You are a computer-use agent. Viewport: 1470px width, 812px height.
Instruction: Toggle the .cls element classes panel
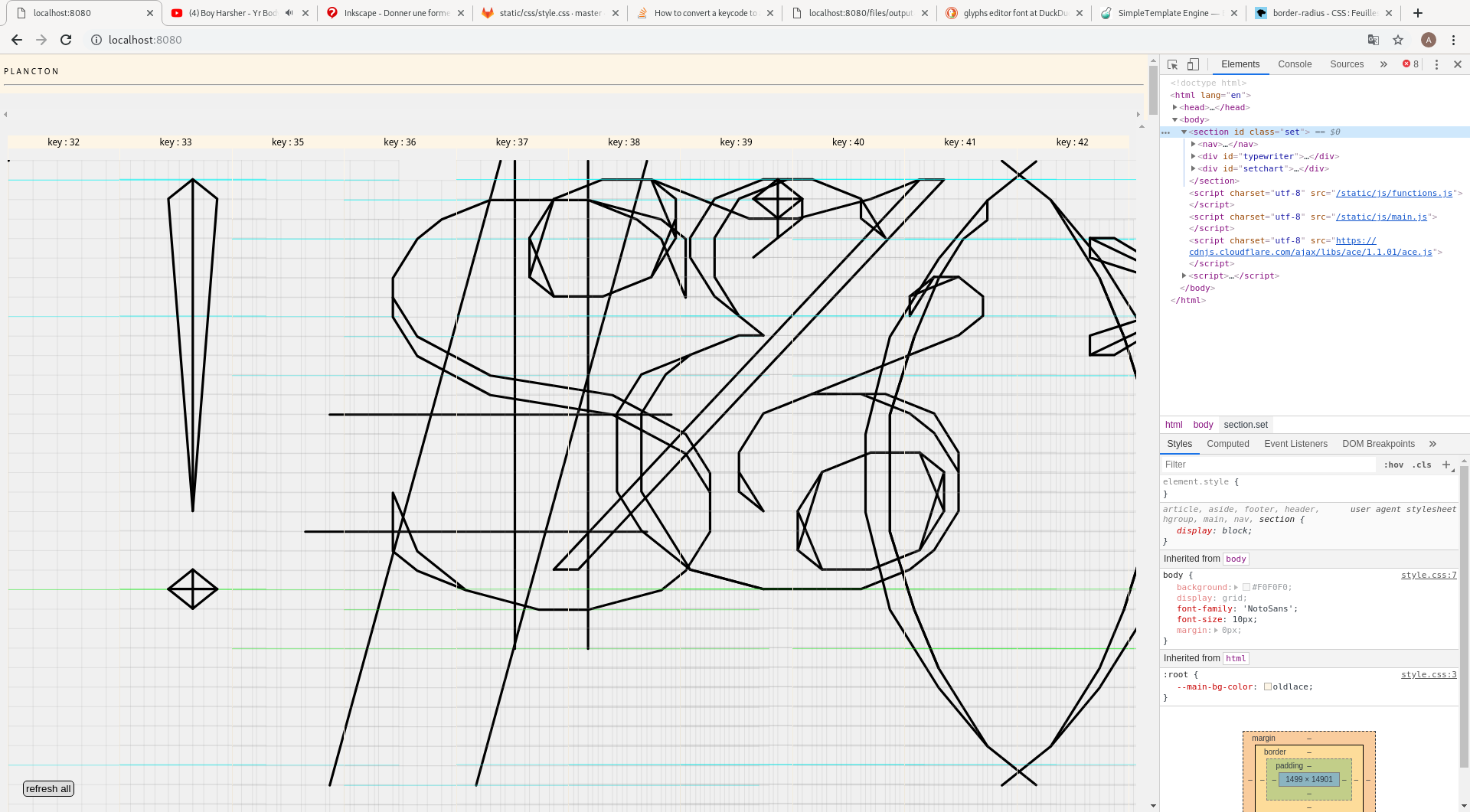(x=1423, y=465)
